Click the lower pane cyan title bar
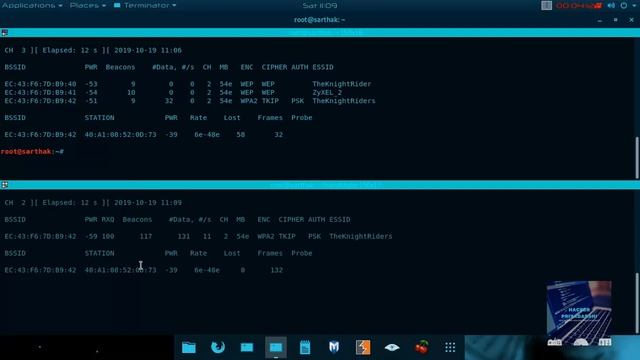The height and width of the screenshot is (360, 640). pyautogui.click(x=320, y=185)
